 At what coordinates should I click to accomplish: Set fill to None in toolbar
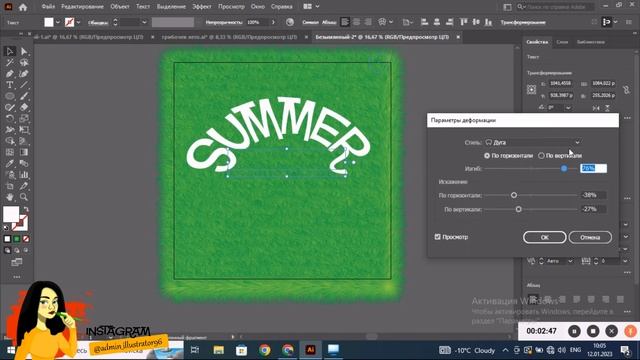[26, 239]
